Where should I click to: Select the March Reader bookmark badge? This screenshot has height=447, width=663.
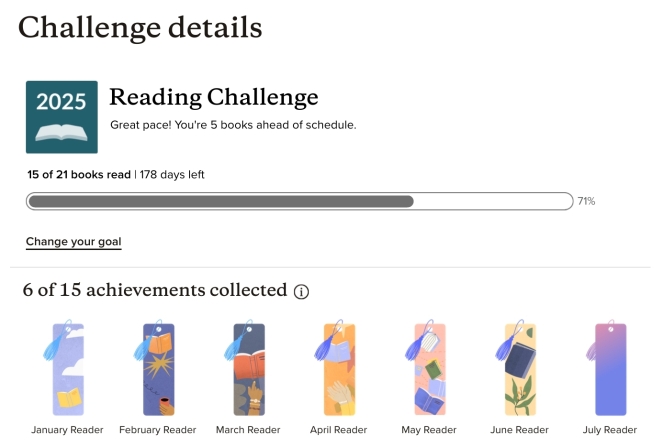248,368
